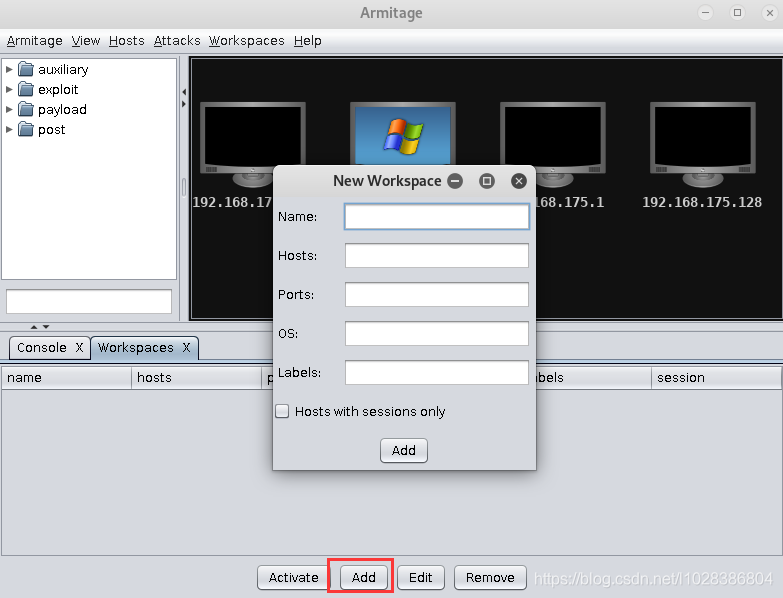Expand the exploit module folder

pyautogui.click(x=9, y=89)
